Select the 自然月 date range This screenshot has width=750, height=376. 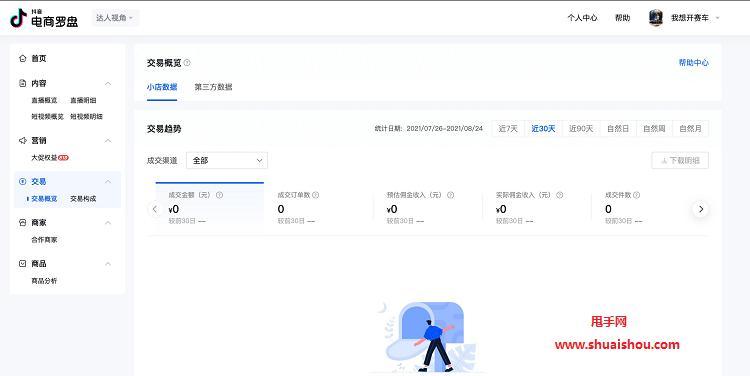coord(691,129)
